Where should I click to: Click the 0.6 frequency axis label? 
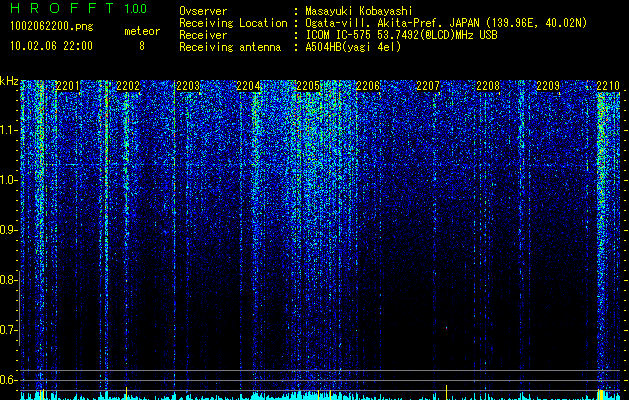[x=8, y=380]
